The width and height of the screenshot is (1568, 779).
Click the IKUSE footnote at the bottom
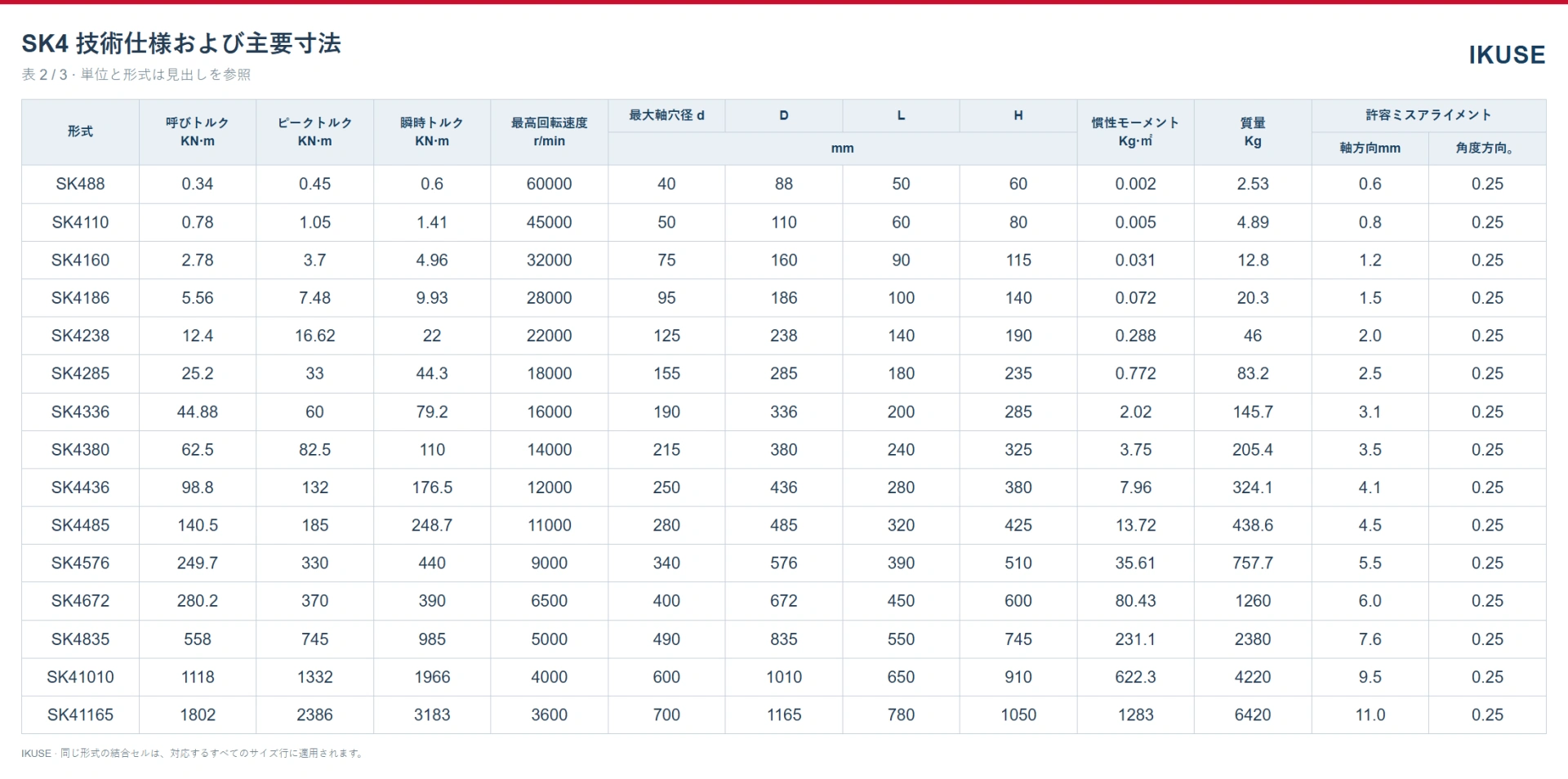tap(193, 753)
